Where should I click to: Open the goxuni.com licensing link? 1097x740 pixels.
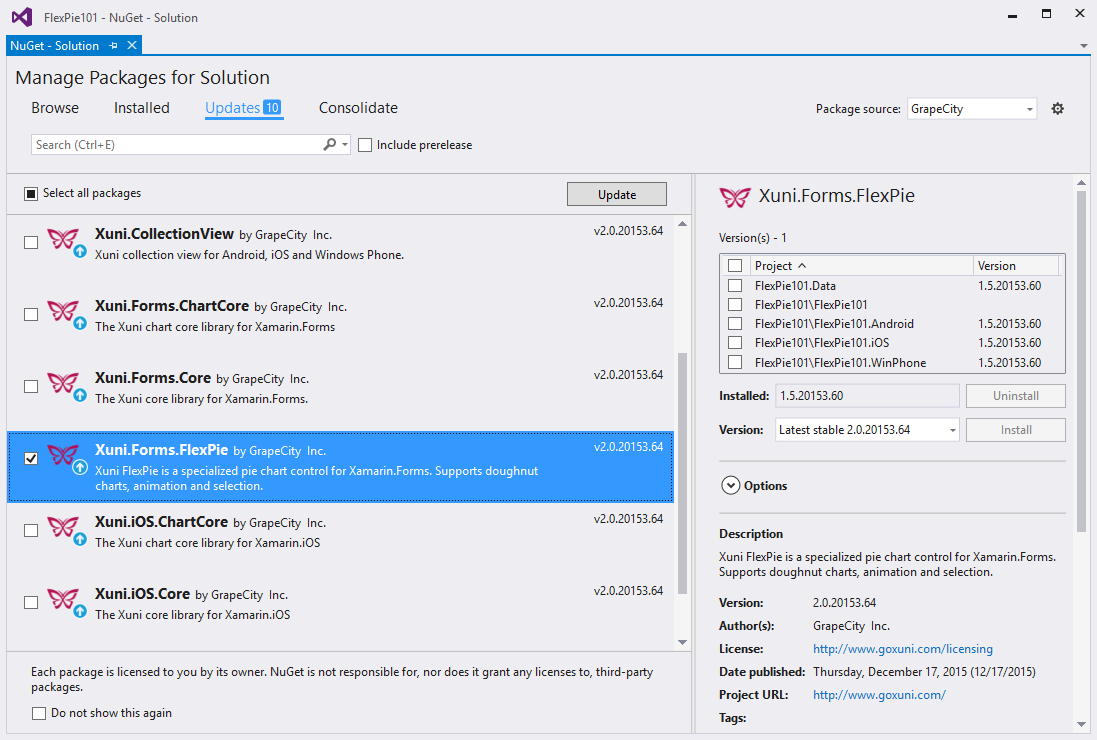click(x=903, y=649)
